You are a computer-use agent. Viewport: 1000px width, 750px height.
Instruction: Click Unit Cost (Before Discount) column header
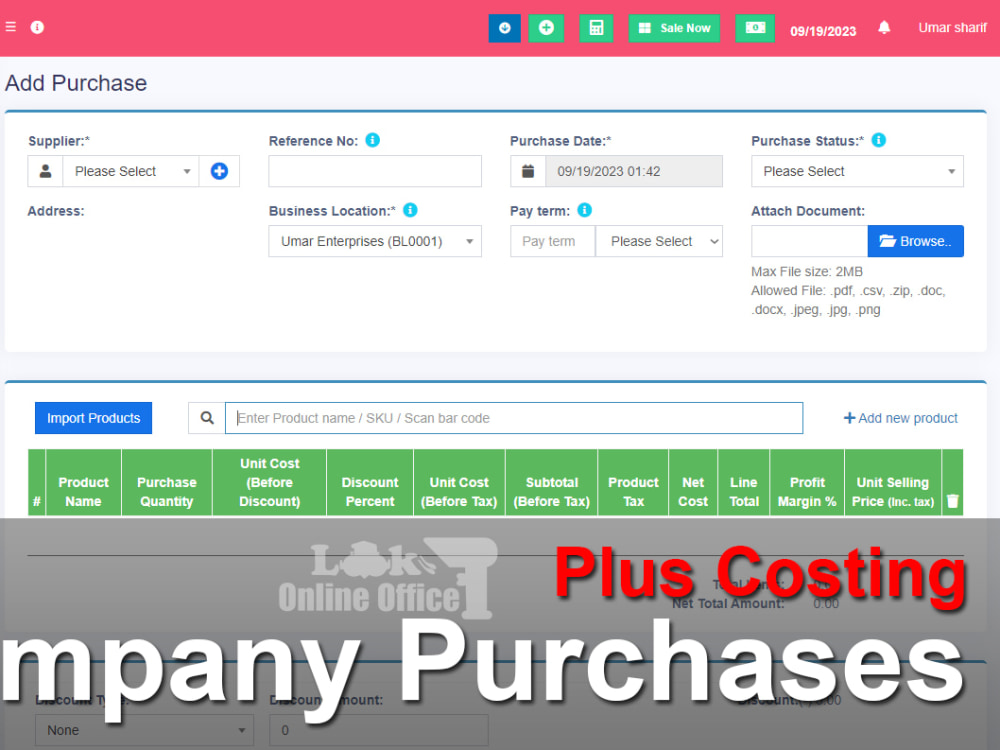[x=270, y=482]
